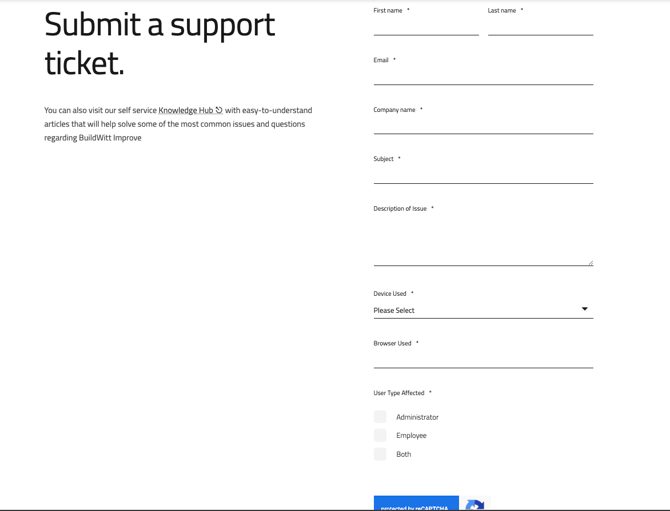
Task: Click into the Last name field
Action: tap(540, 27)
